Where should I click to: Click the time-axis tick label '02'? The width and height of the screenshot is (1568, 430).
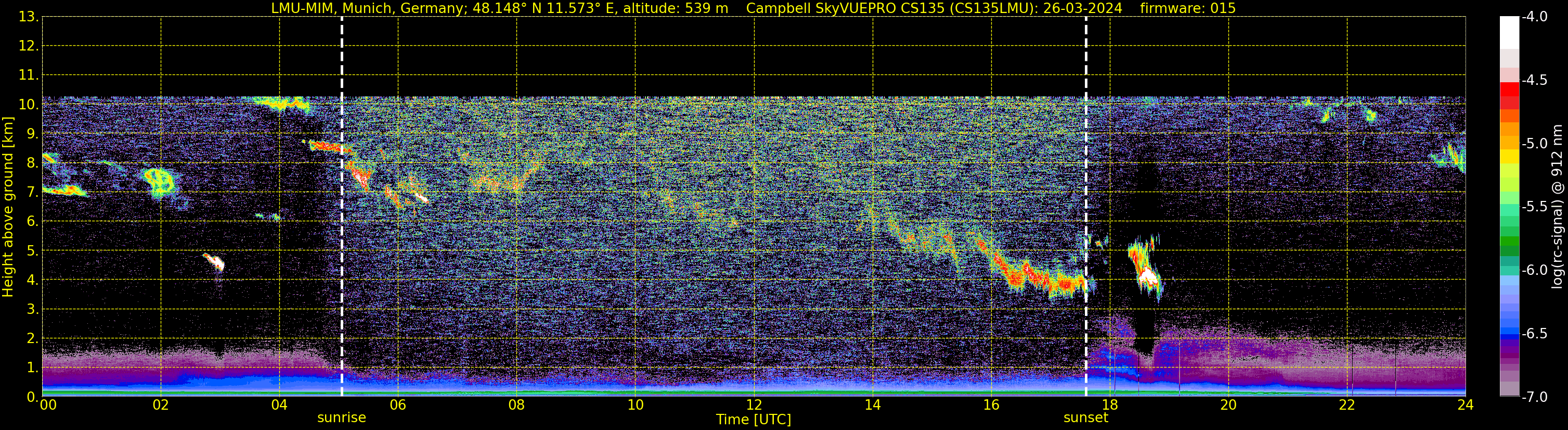coord(161,405)
